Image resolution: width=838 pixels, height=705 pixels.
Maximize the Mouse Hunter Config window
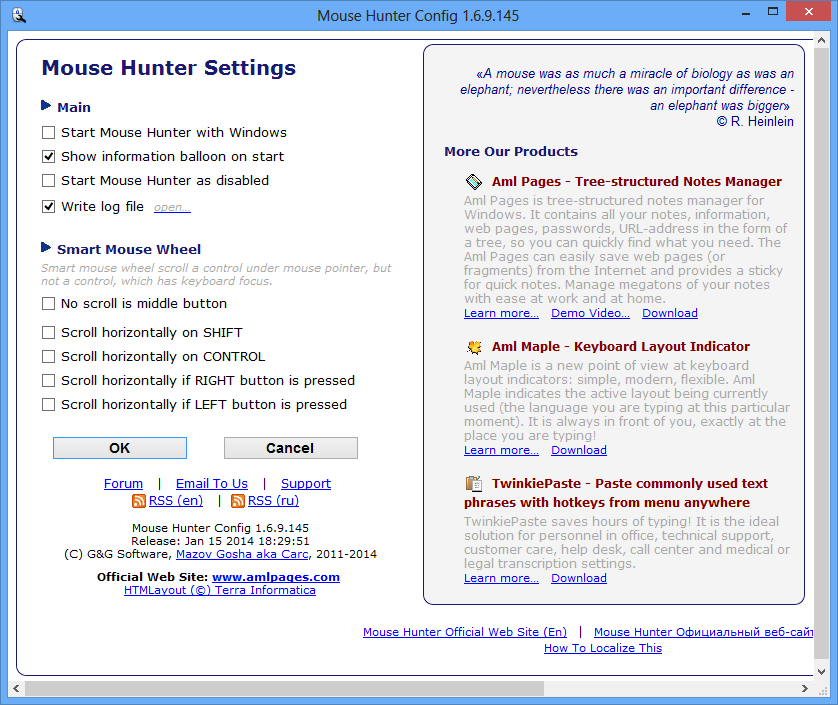coord(773,11)
